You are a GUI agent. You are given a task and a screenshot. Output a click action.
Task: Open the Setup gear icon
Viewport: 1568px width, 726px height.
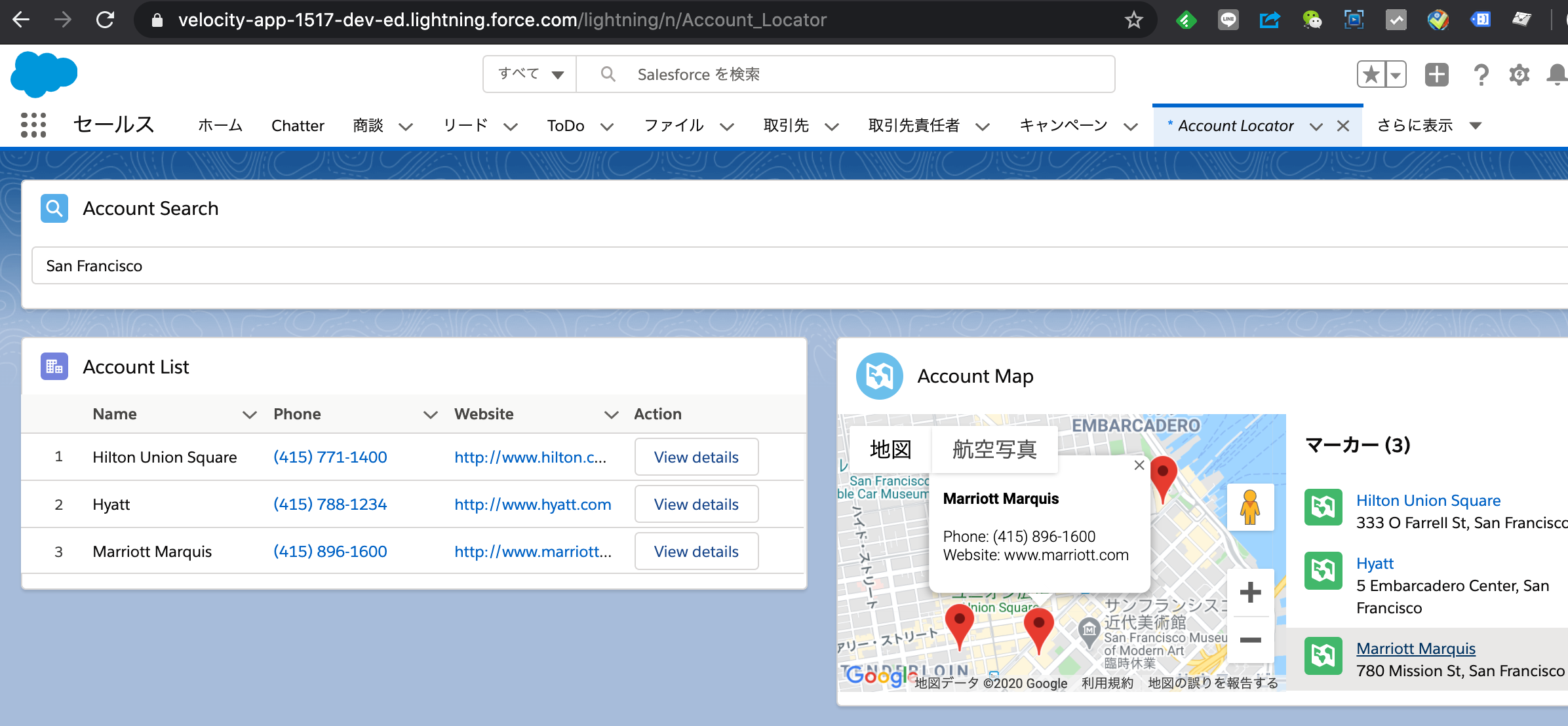[1519, 75]
